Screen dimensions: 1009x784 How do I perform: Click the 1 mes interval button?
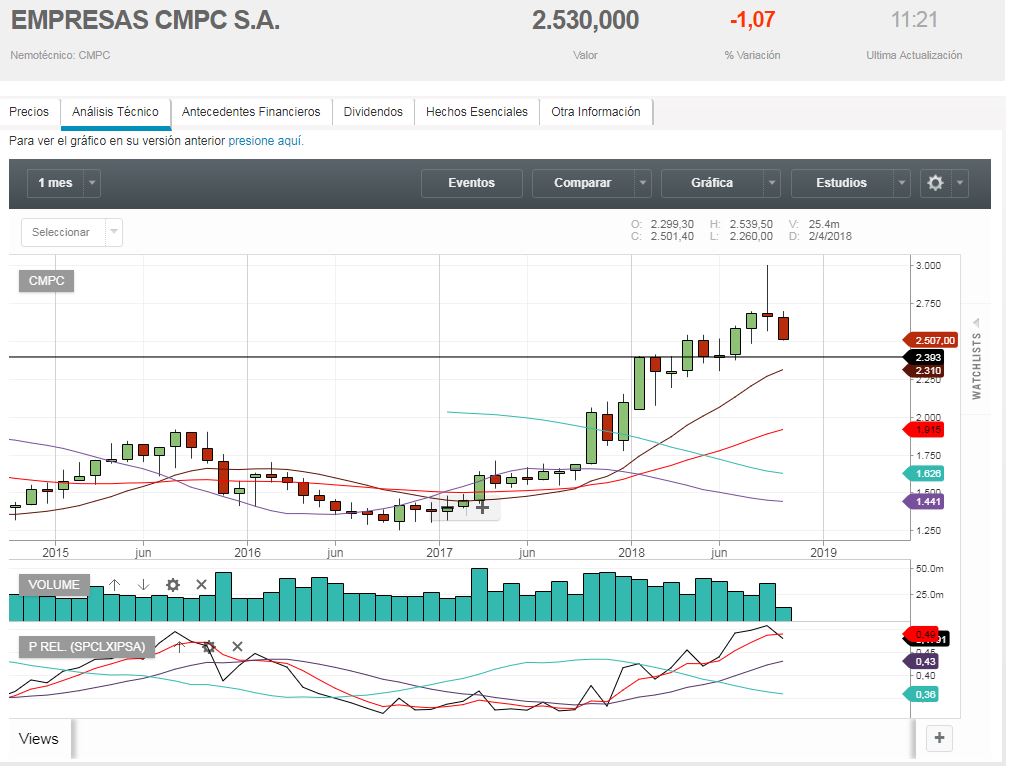tap(55, 183)
